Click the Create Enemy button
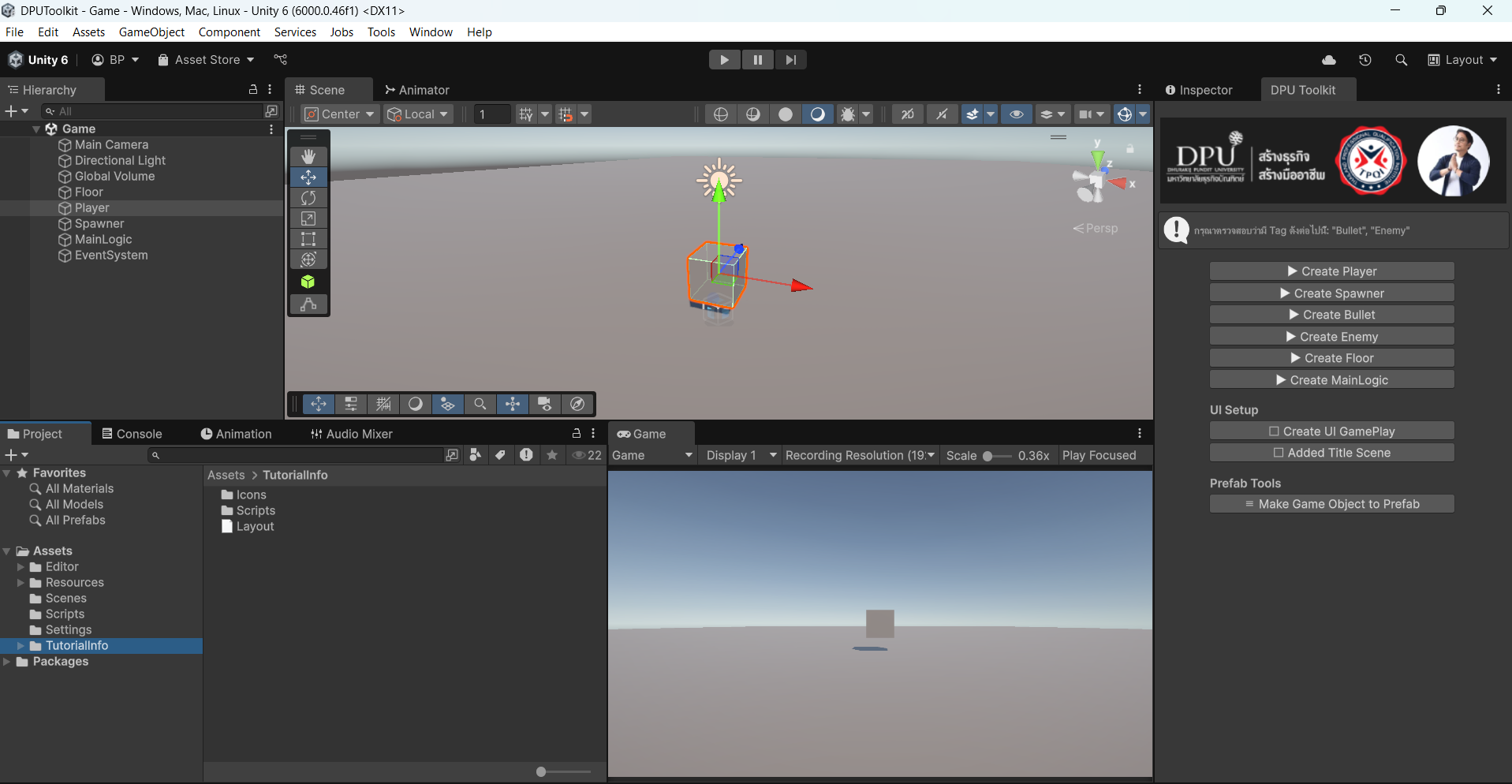Image resolution: width=1512 pixels, height=784 pixels. (1331, 337)
